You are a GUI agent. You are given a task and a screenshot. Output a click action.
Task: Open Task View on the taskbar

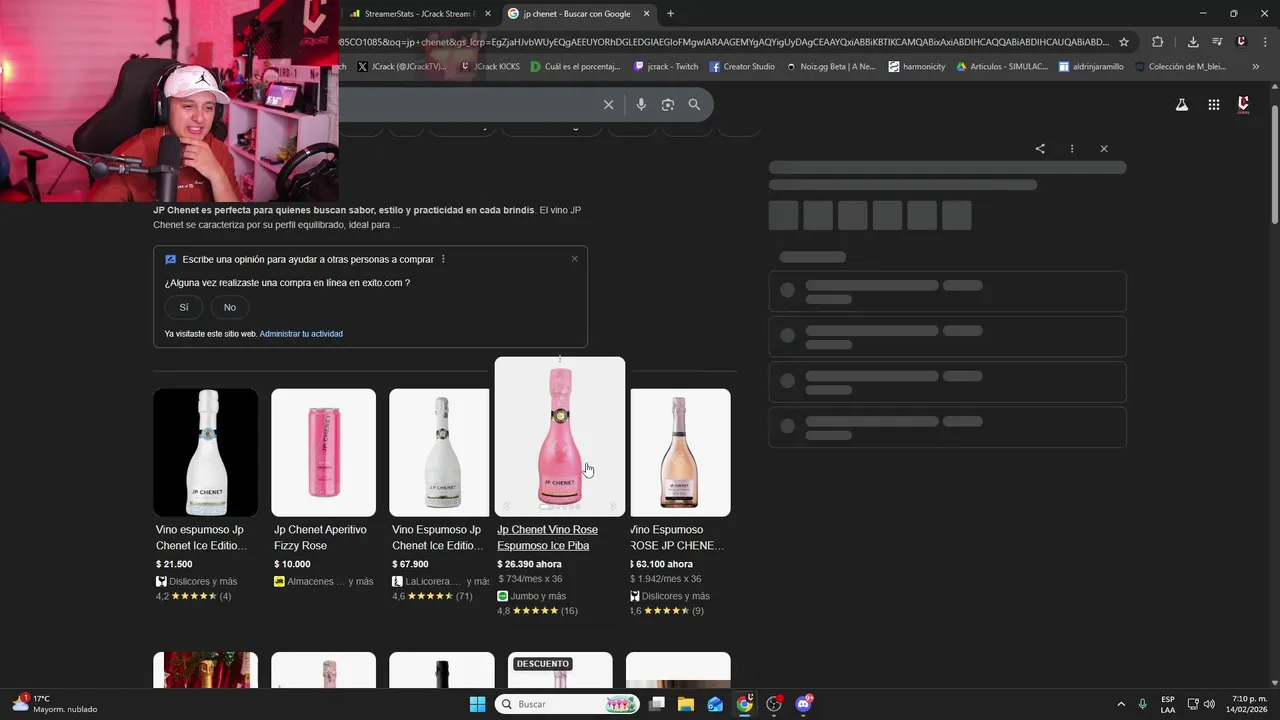[x=657, y=704]
